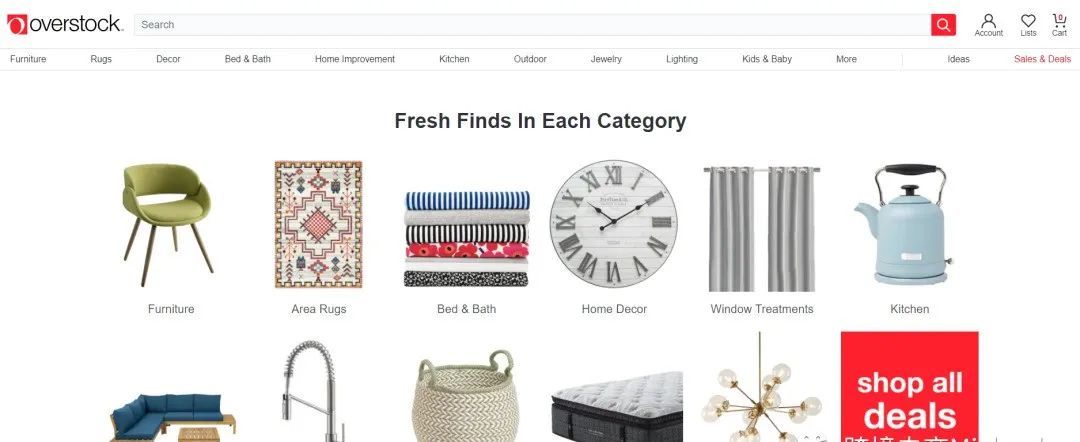Click the stacked towels Bed & Bath image

tap(466, 239)
